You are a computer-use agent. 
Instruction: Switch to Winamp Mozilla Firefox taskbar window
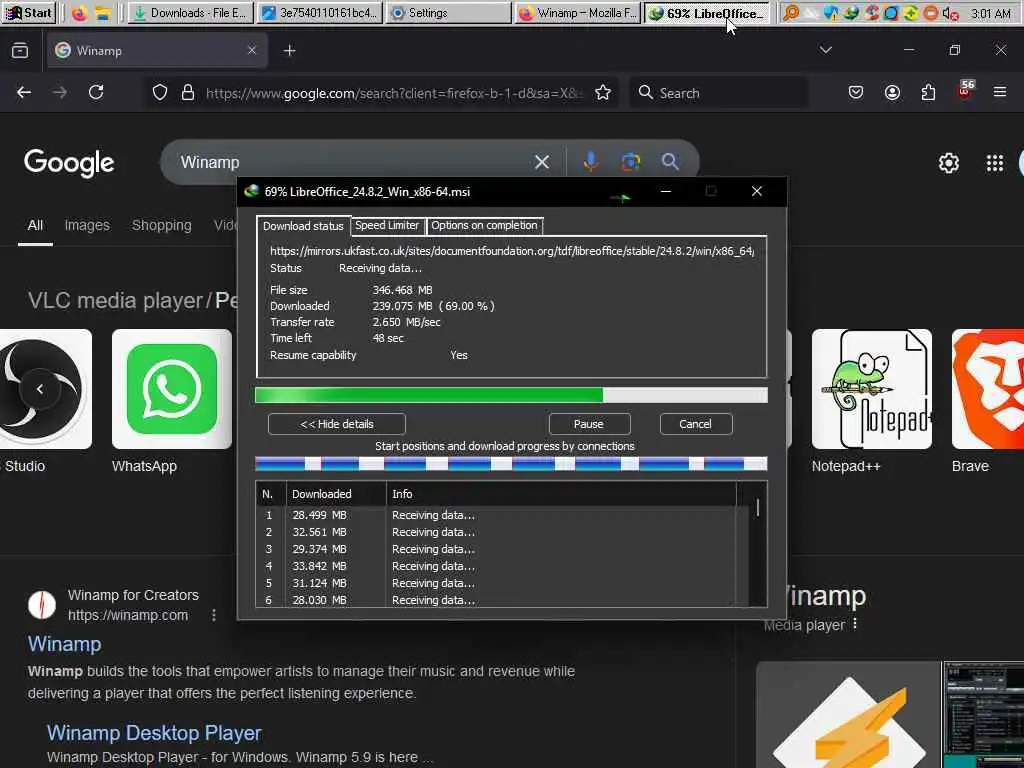[577, 12]
